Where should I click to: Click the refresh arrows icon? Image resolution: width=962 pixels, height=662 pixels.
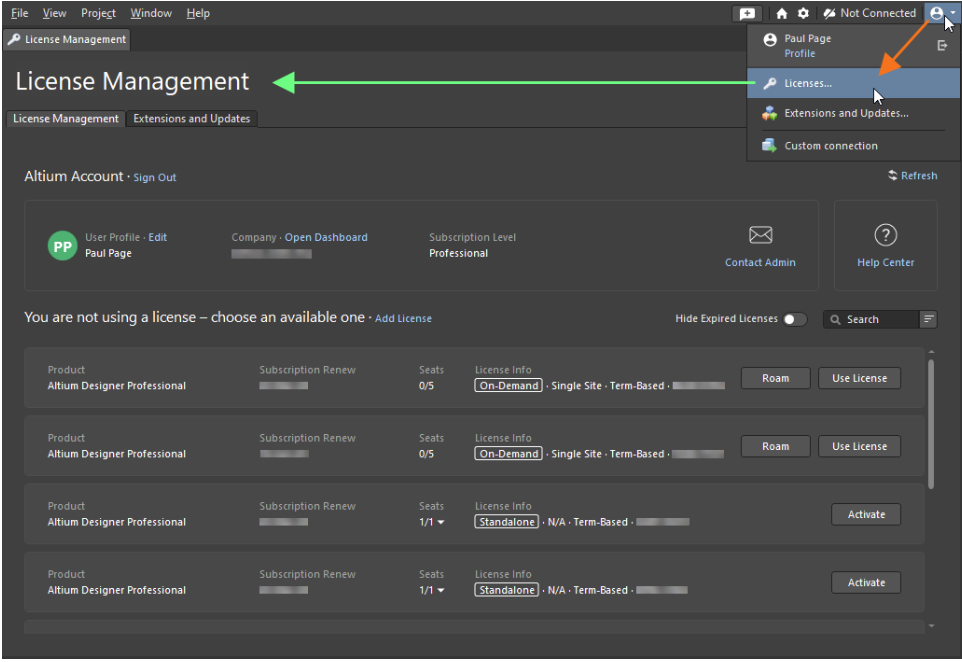tap(893, 175)
